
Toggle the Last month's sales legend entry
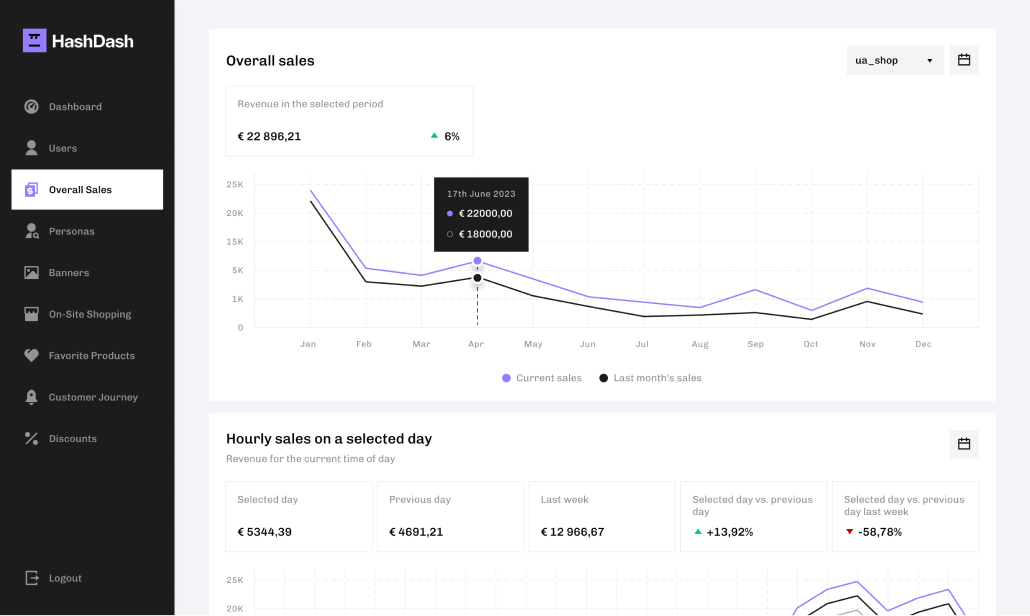[650, 377]
